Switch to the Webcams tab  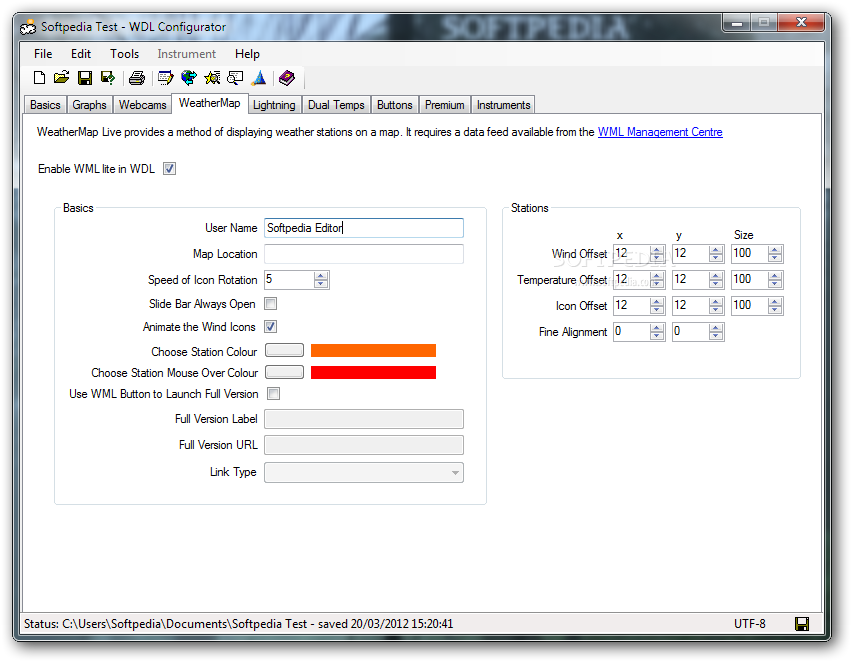pos(142,105)
